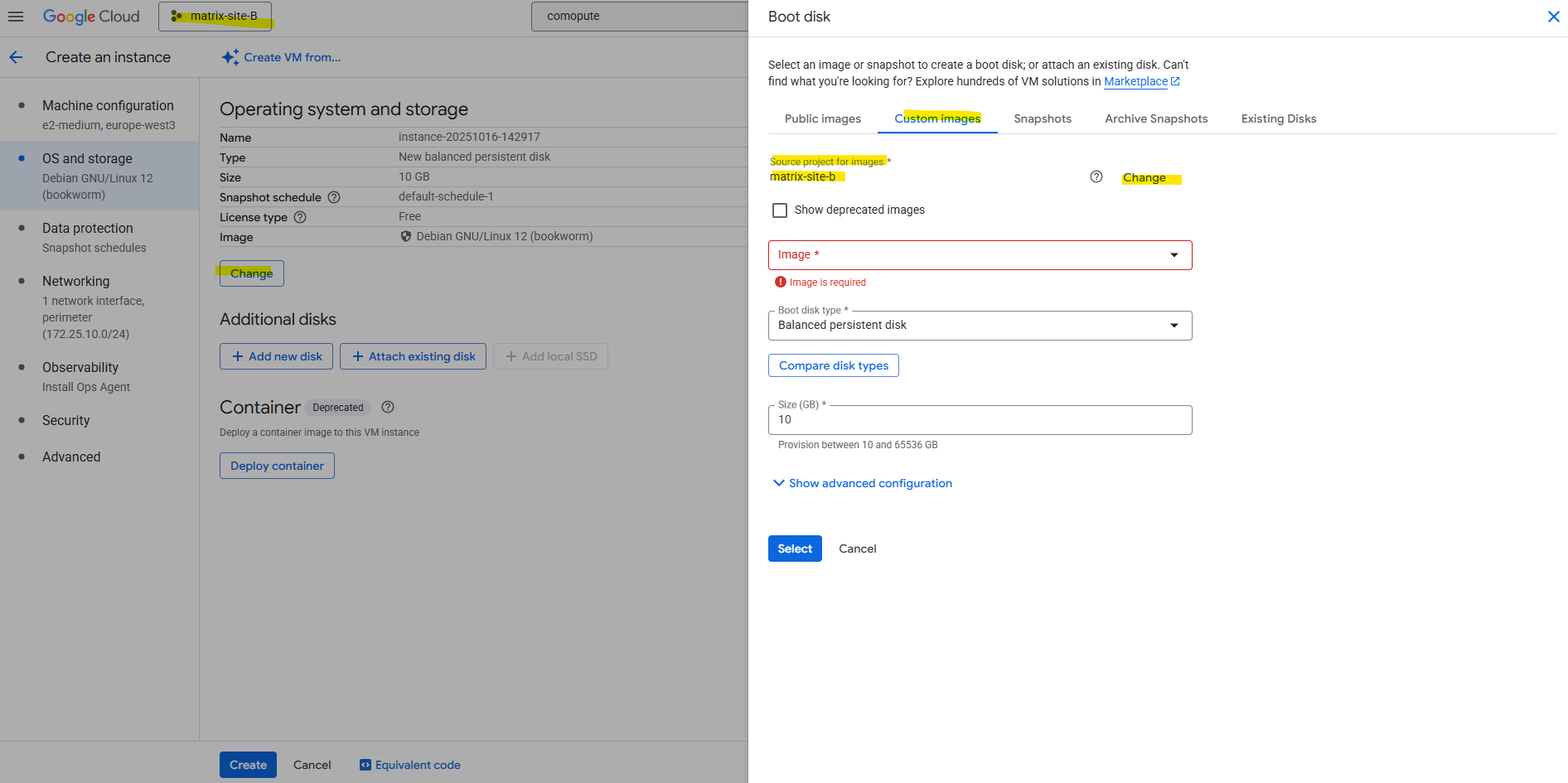The width and height of the screenshot is (1568, 783).
Task: Enable Show deprecated images checkbox
Action: [780, 210]
